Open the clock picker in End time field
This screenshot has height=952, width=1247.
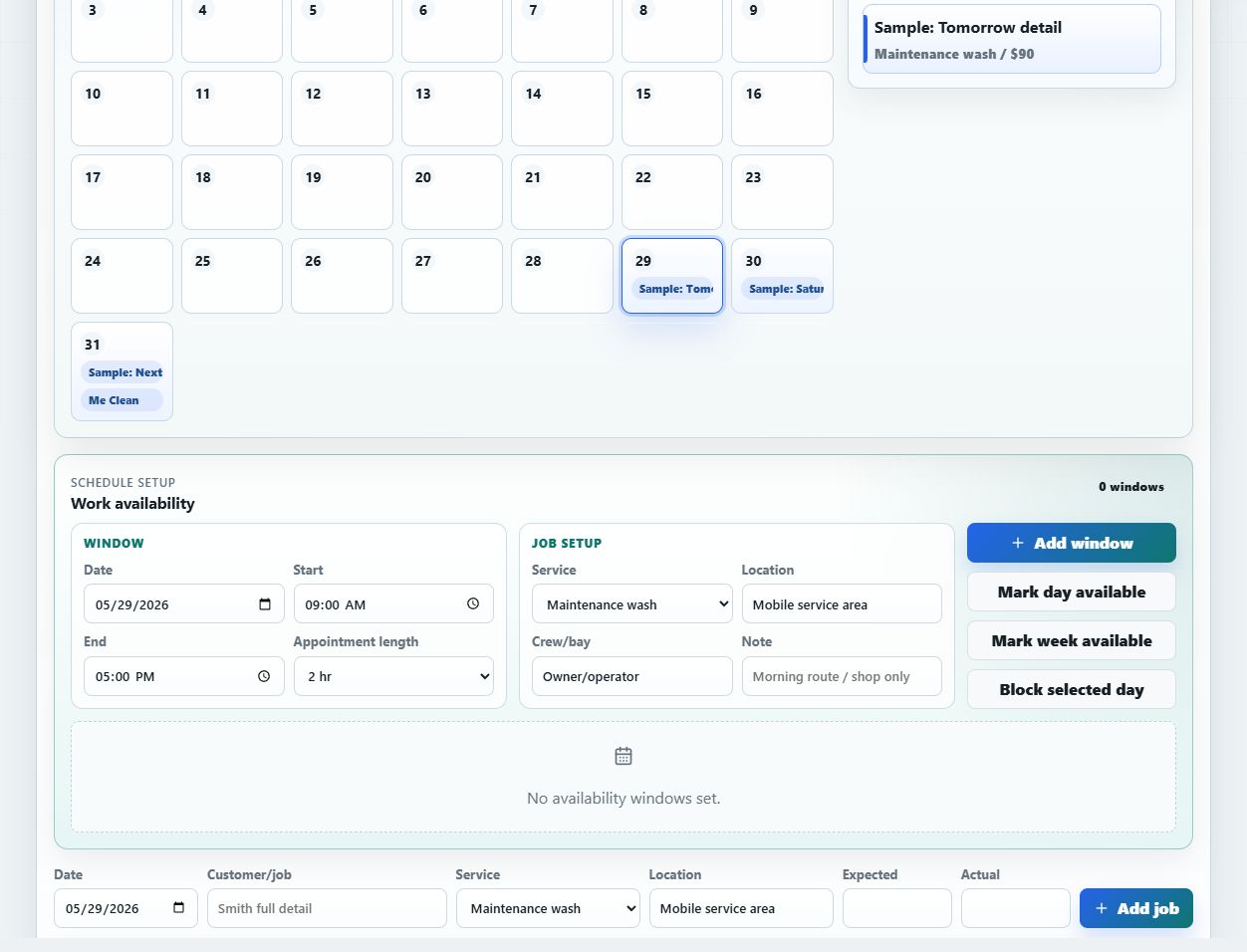pyautogui.click(x=264, y=676)
